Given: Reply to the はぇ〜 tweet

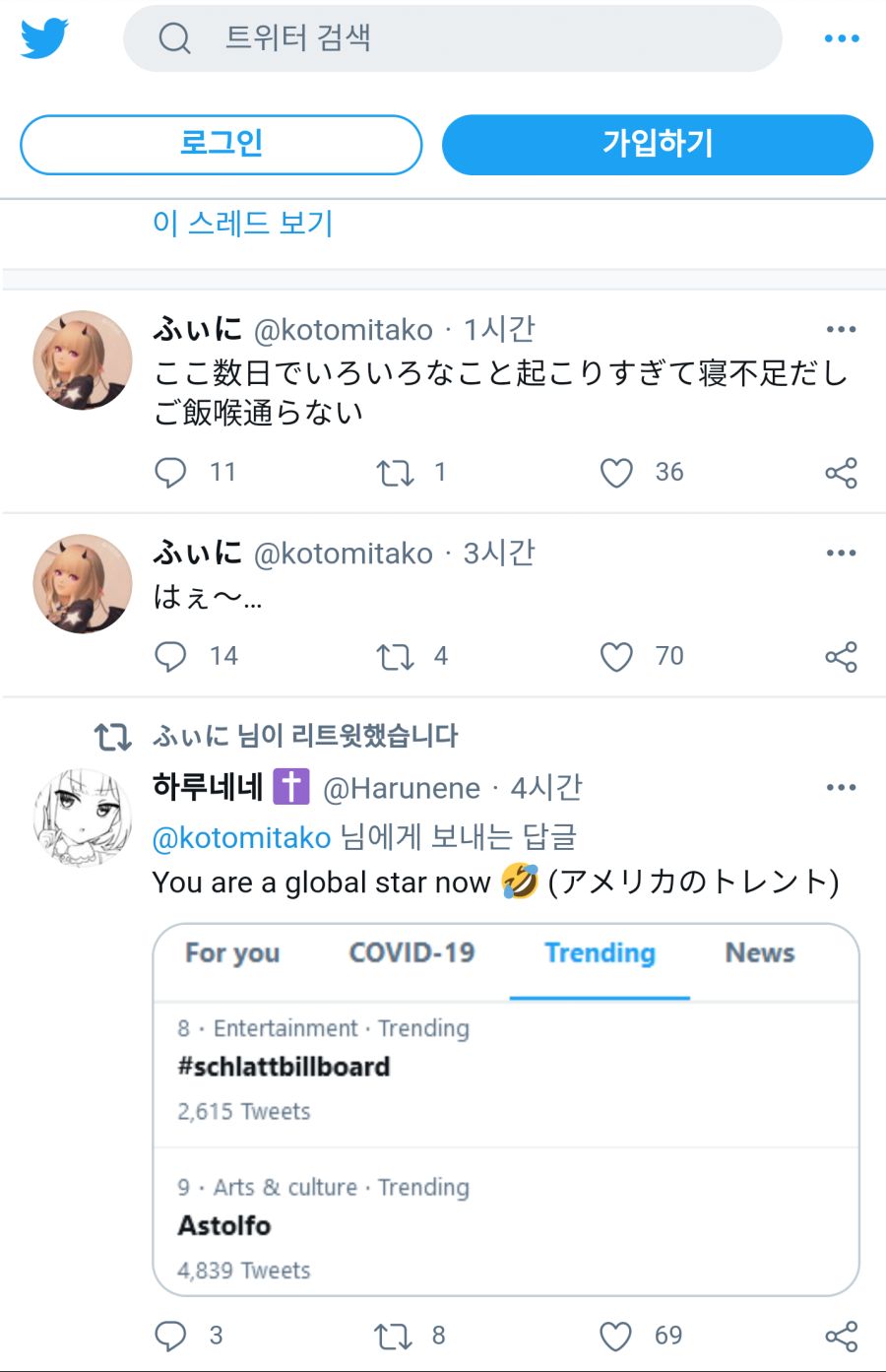Looking at the screenshot, I should pyautogui.click(x=170, y=657).
